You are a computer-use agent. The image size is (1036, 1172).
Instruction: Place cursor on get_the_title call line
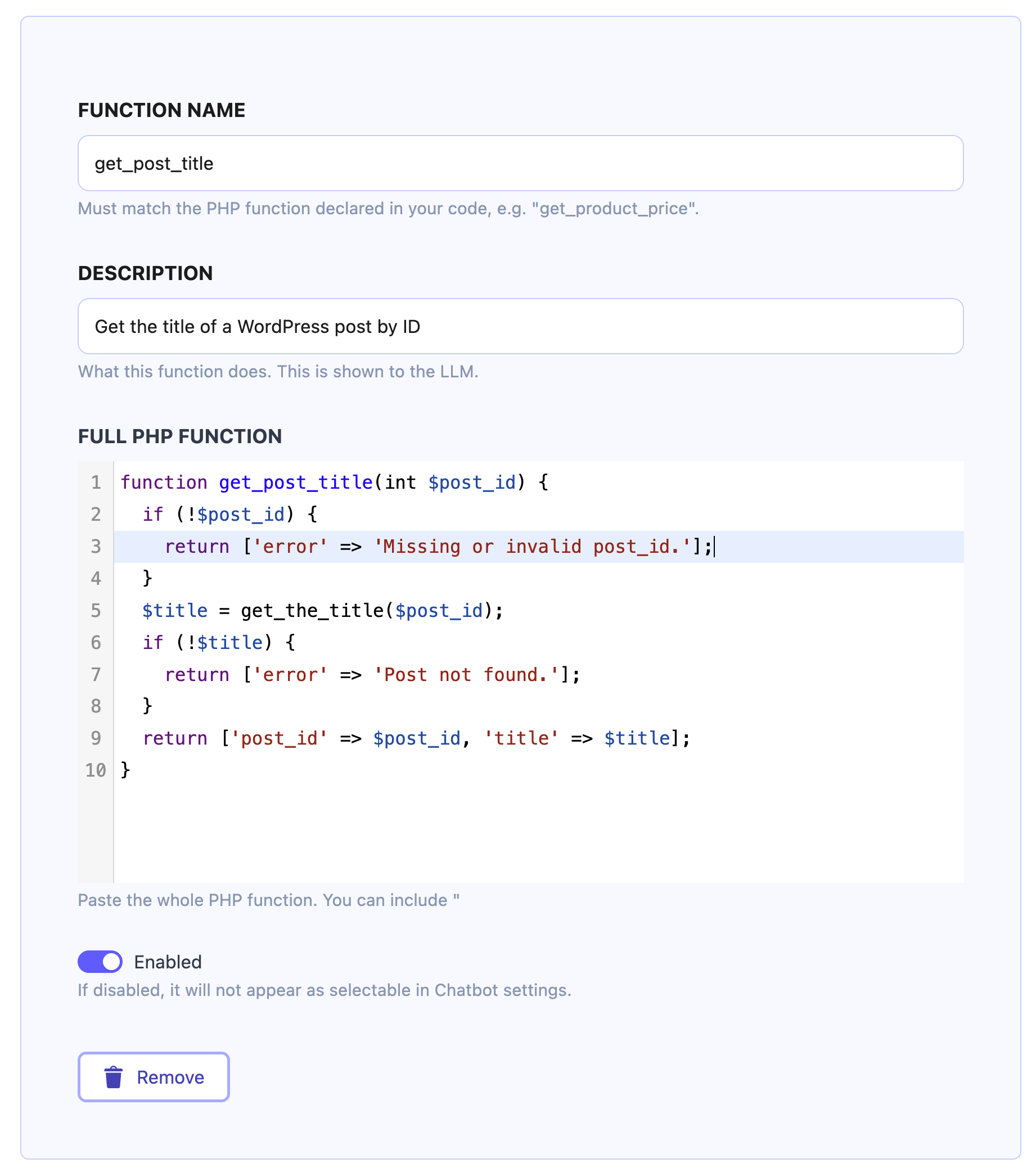point(322,610)
